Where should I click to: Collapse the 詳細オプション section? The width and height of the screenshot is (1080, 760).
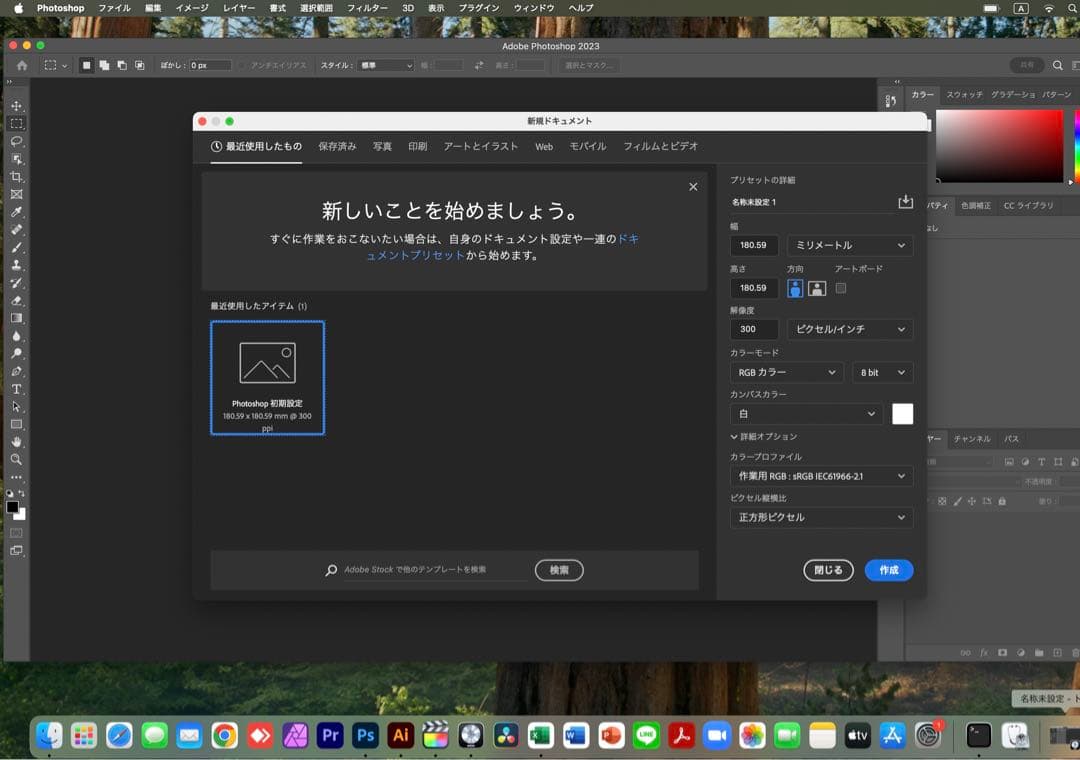tap(767, 436)
